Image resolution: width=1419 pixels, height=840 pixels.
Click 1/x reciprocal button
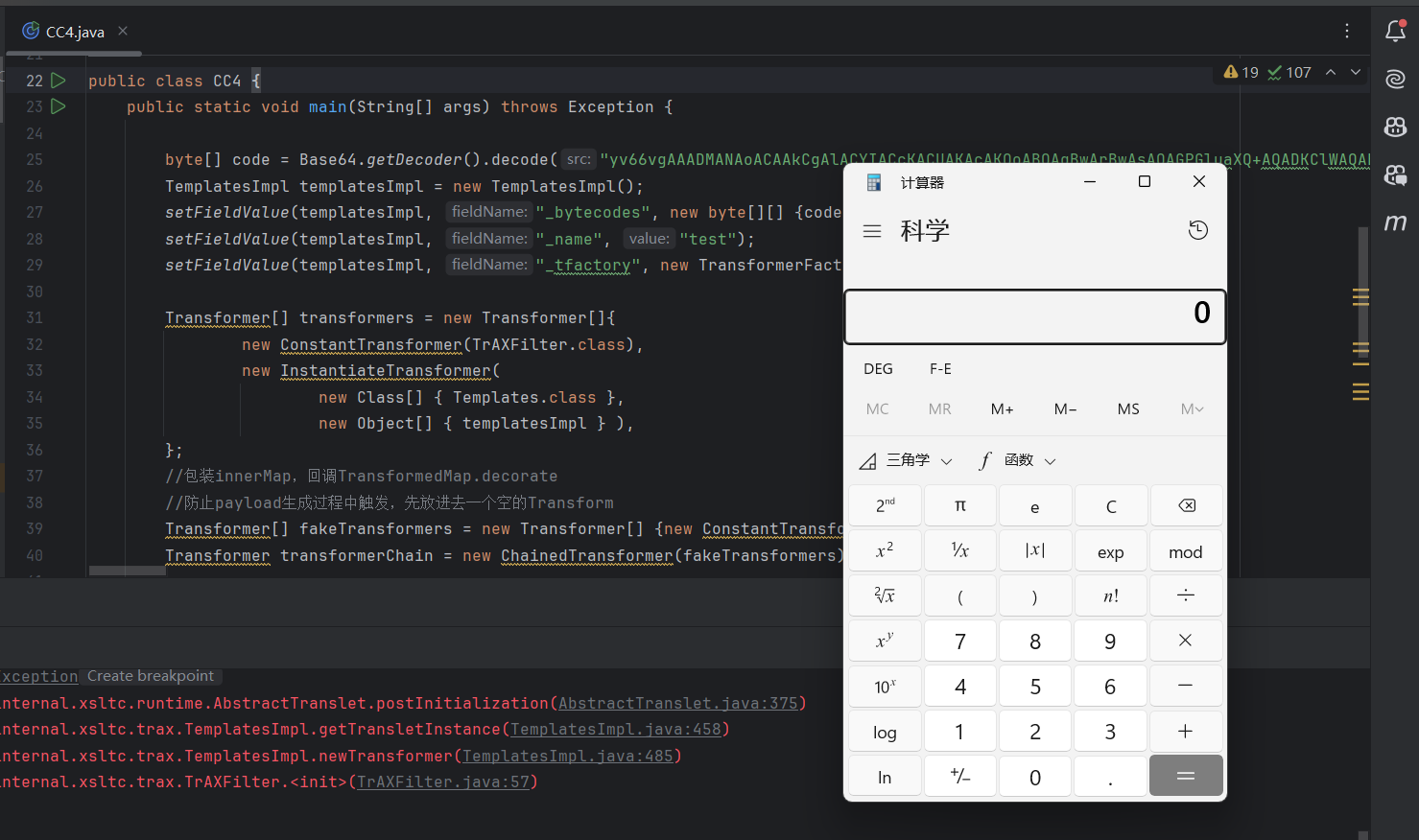[x=960, y=551]
